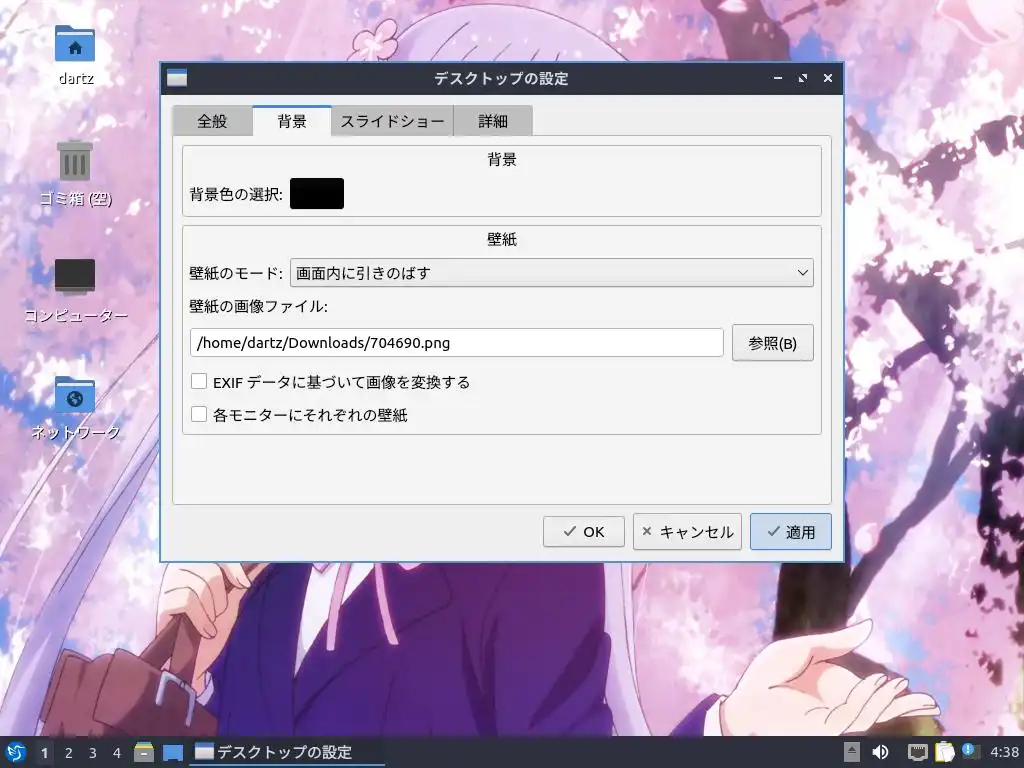Open the clipboard manager tray icon
The height and width of the screenshot is (768, 1024).
coord(944,752)
